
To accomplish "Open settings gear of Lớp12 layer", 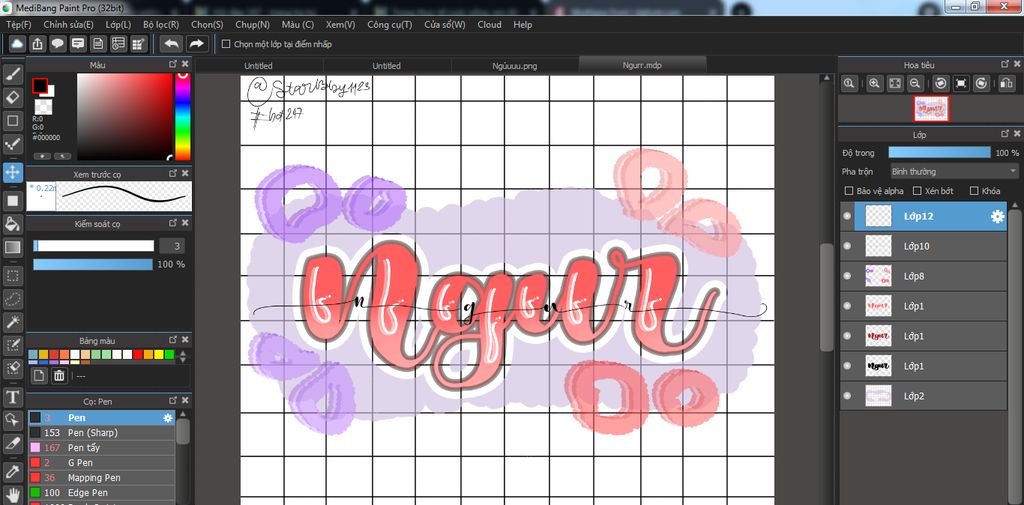I will pyautogui.click(x=997, y=217).
